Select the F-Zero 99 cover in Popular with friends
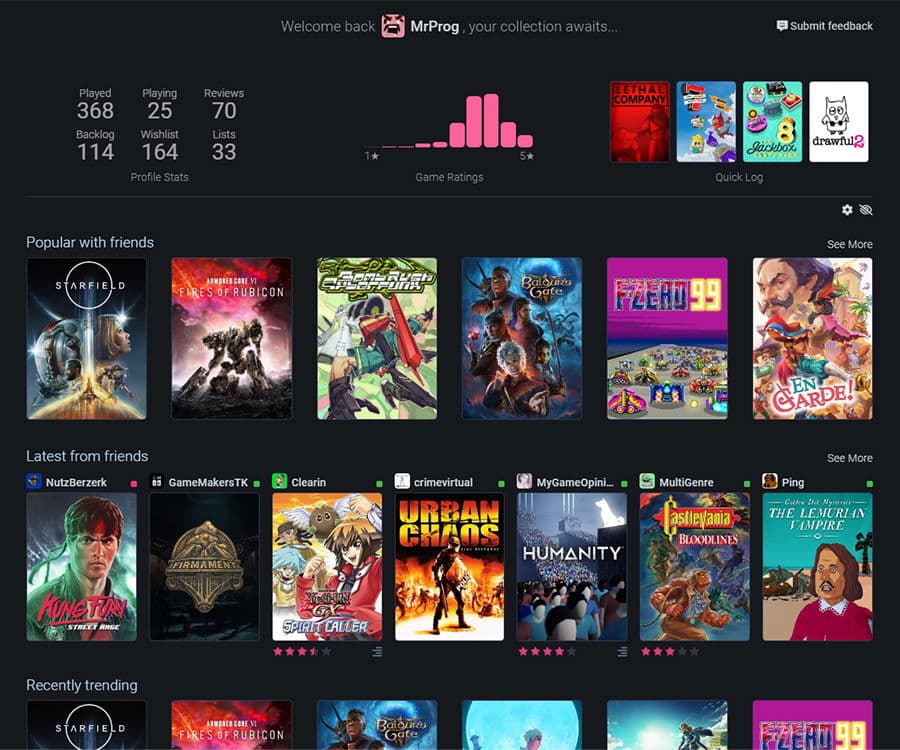Screen dimensions: 900x750 (667, 339)
